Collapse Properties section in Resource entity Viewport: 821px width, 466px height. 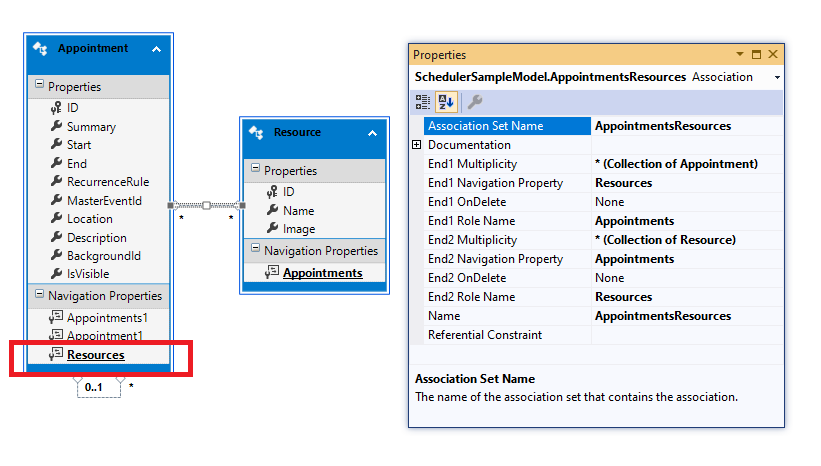point(256,168)
